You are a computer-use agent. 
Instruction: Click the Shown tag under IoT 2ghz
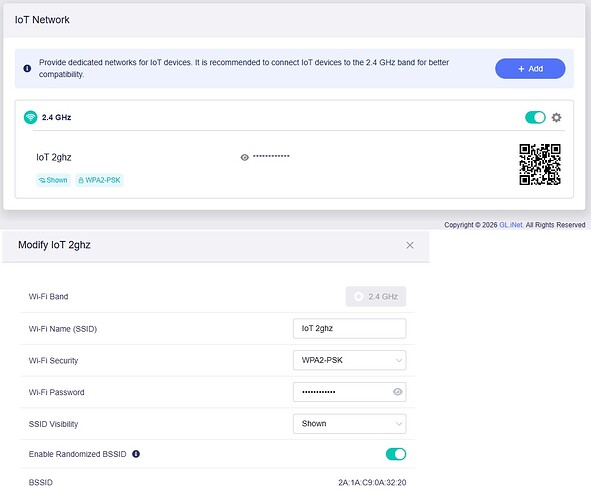(x=53, y=180)
